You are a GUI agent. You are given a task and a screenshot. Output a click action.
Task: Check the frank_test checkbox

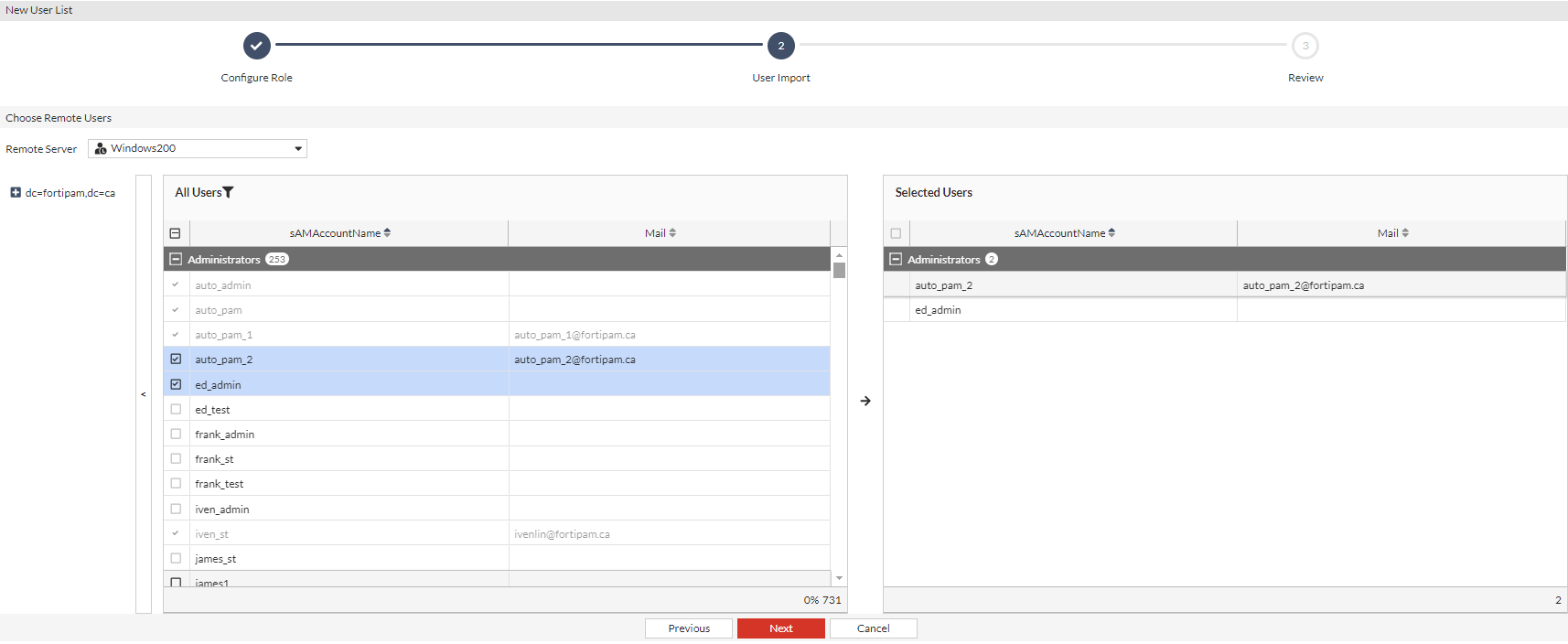coord(176,483)
